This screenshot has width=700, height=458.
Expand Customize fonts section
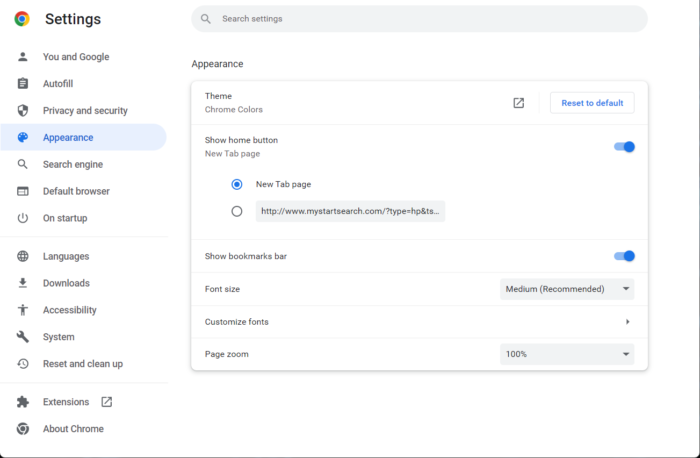[627, 322]
